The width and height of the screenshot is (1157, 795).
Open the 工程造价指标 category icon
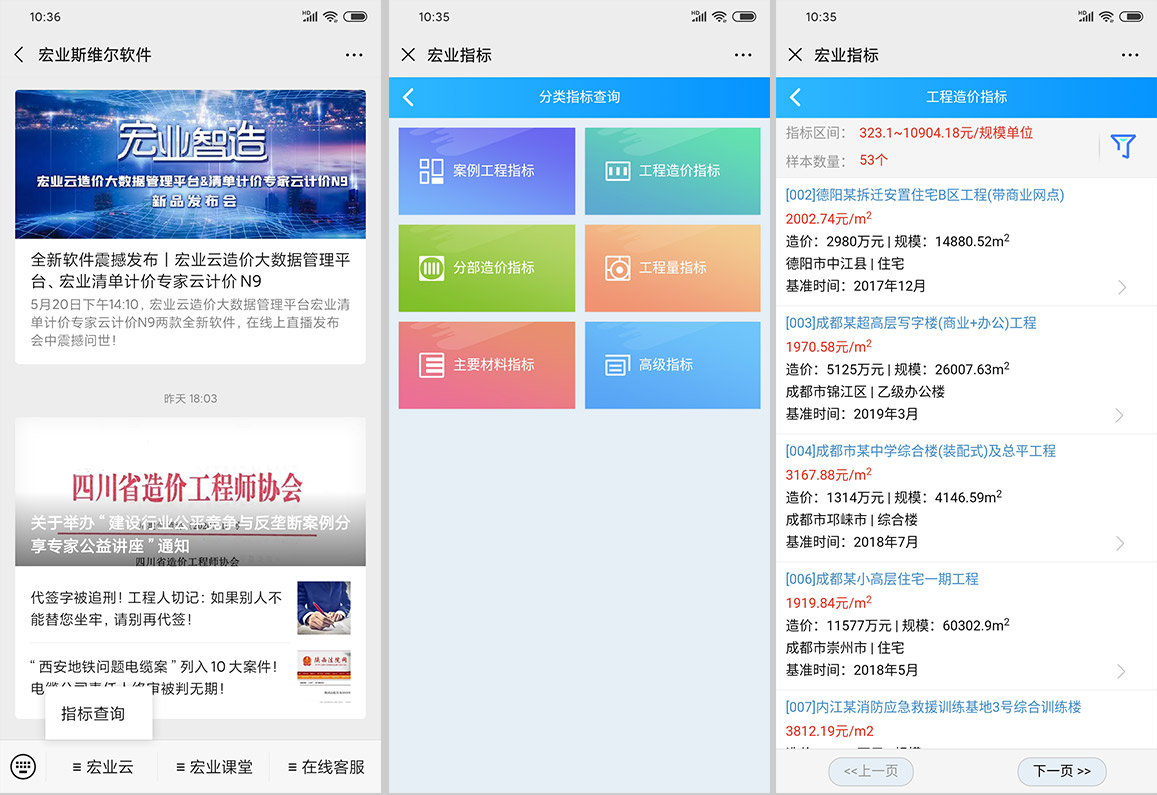672,170
